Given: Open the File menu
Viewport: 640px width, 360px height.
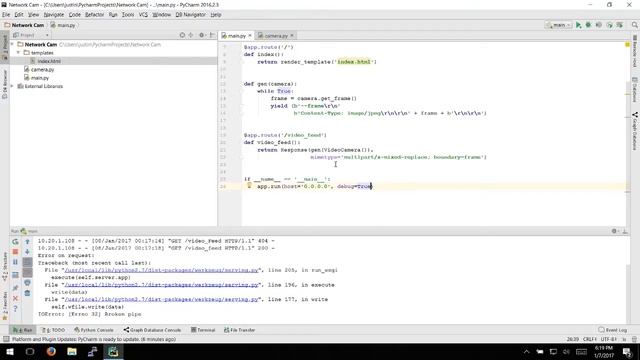Looking at the screenshot, I should (x=6, y=15).
